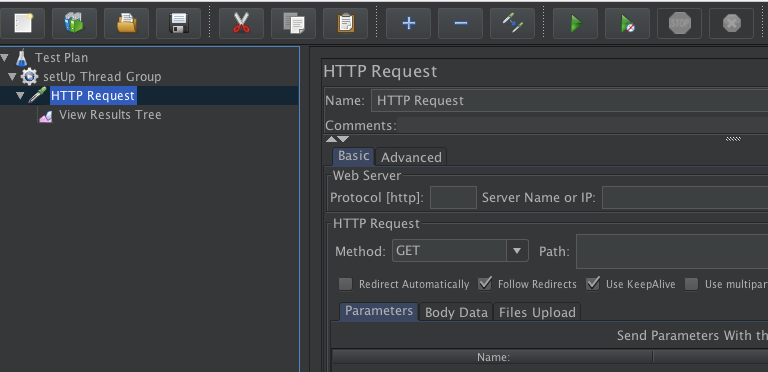Click the HTTP Request pipette icon
Screen dimensions: 768x372
[x=37, y=95]
